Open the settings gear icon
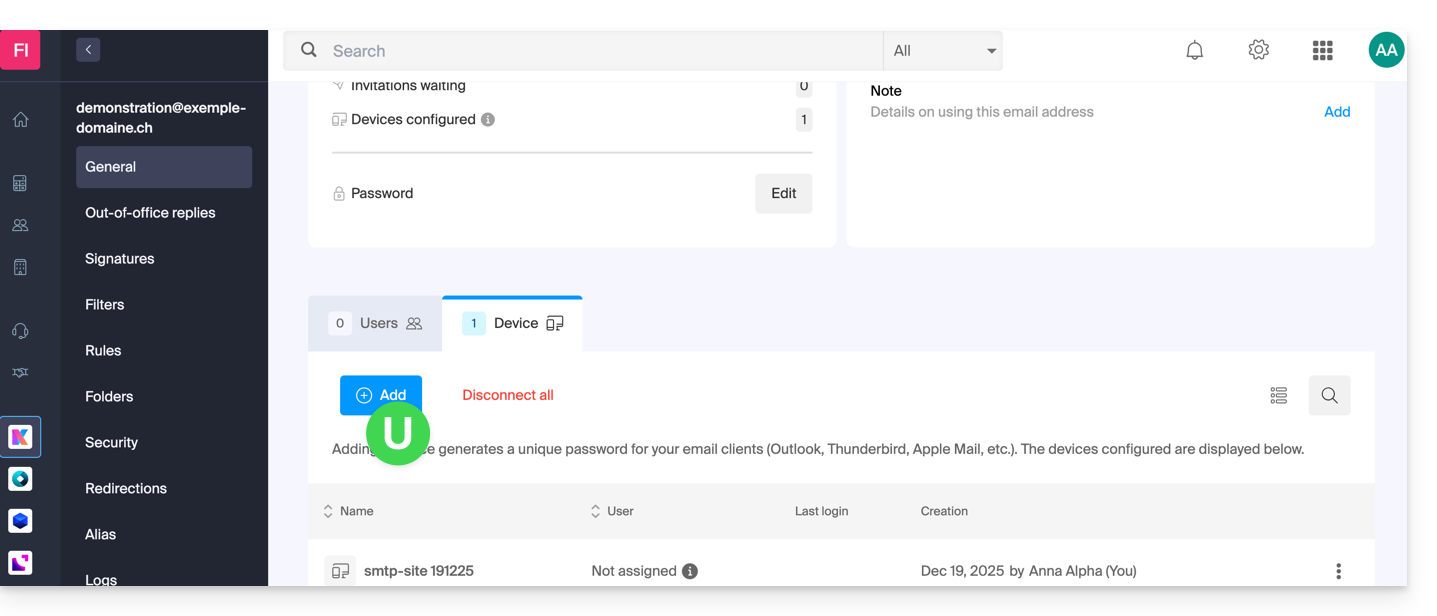Viewport: 1437px width, 616px height. pos(1258,50)
